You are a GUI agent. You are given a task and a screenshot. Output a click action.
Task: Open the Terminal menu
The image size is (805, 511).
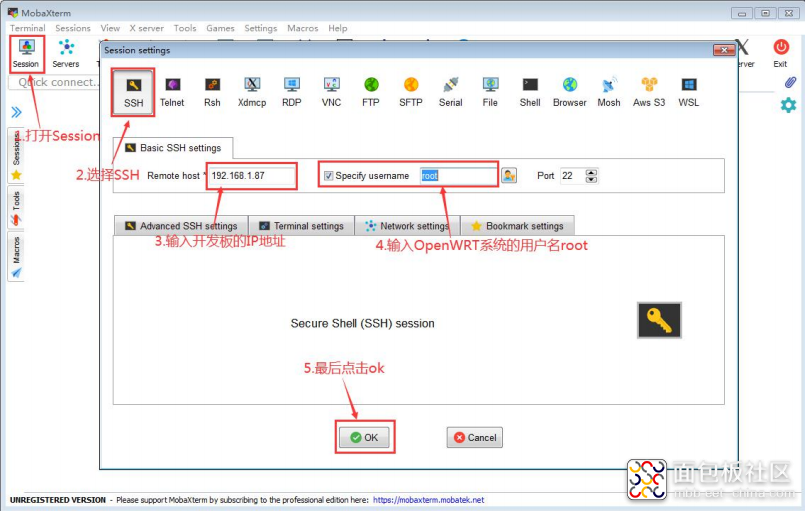coord(28,28)
